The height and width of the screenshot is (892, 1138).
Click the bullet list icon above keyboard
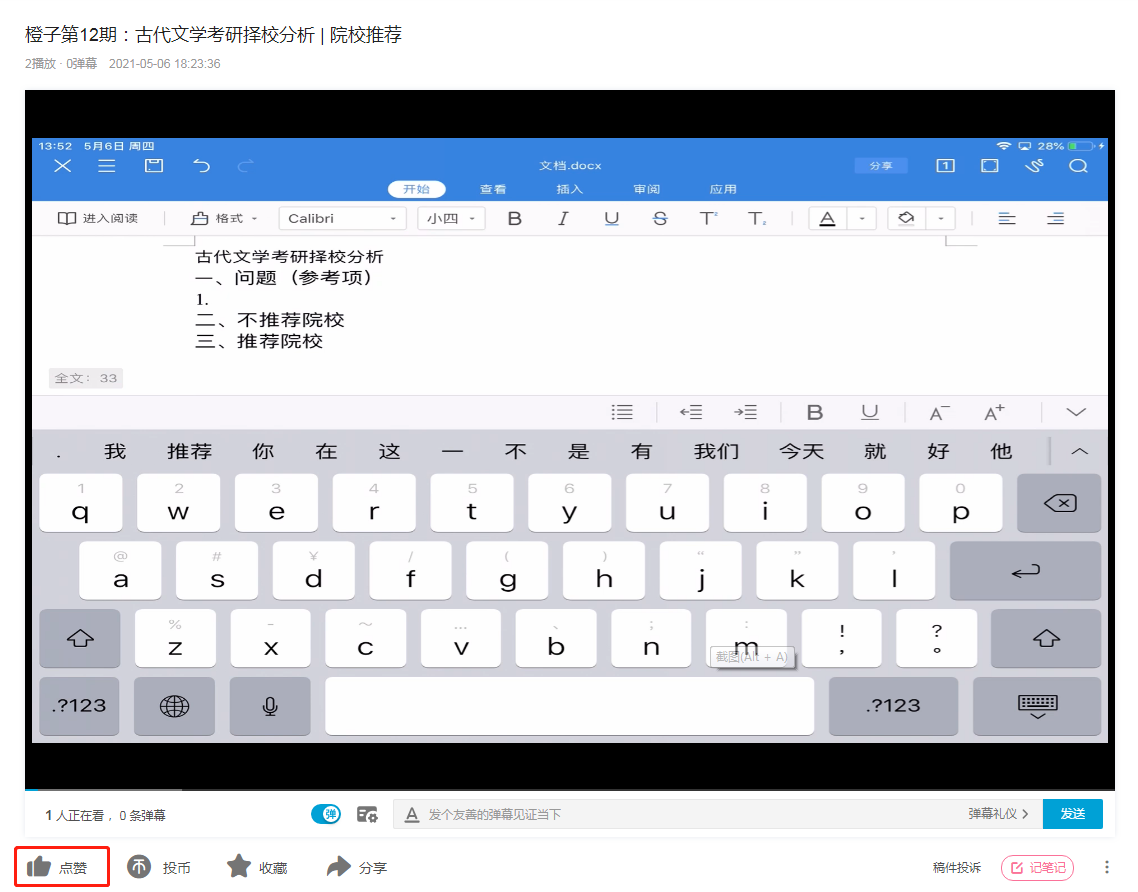click(x=622, y=412)
